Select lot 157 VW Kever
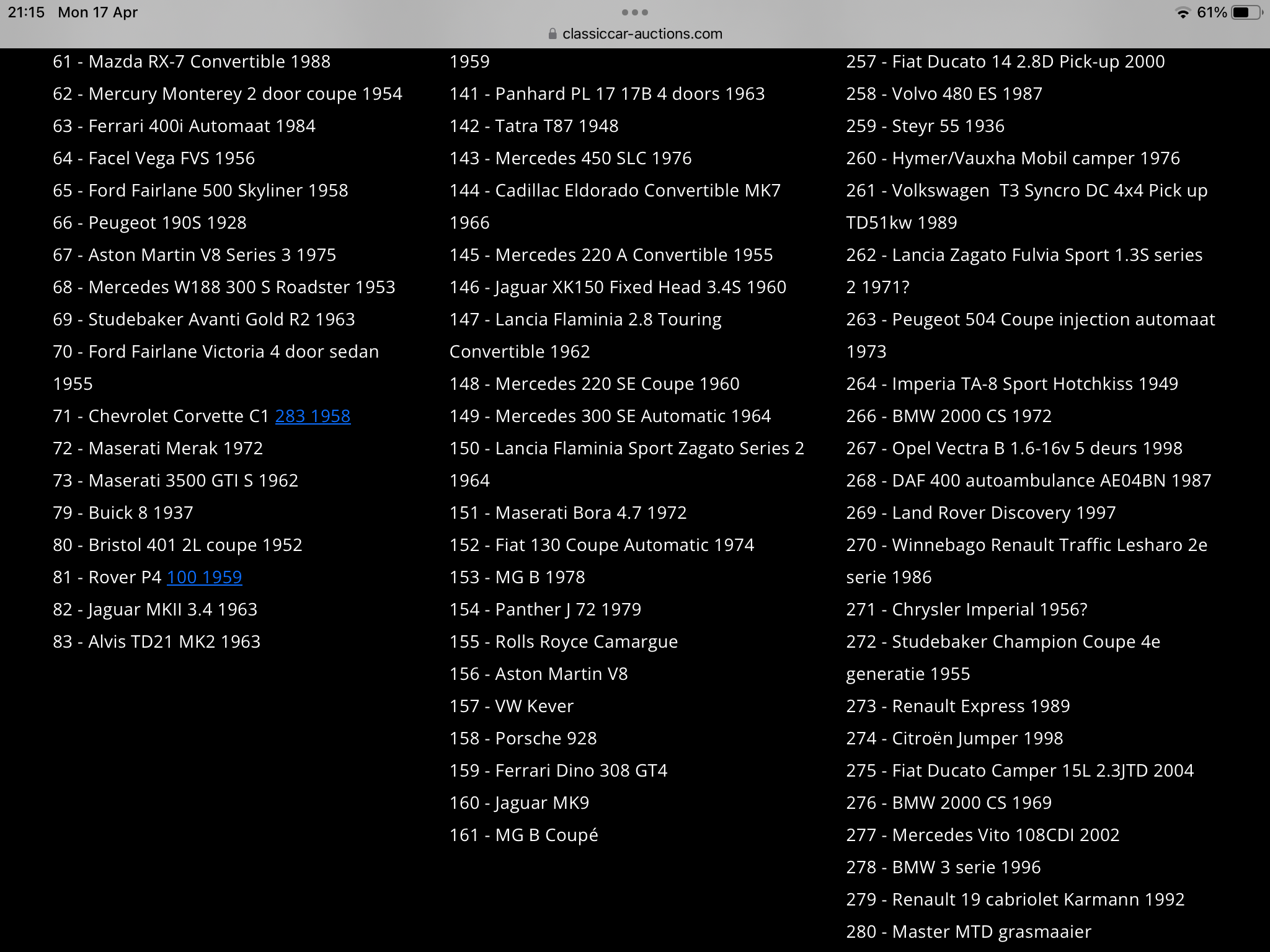Viewport: 1270px width, 952px height. (x=512, y=706)
